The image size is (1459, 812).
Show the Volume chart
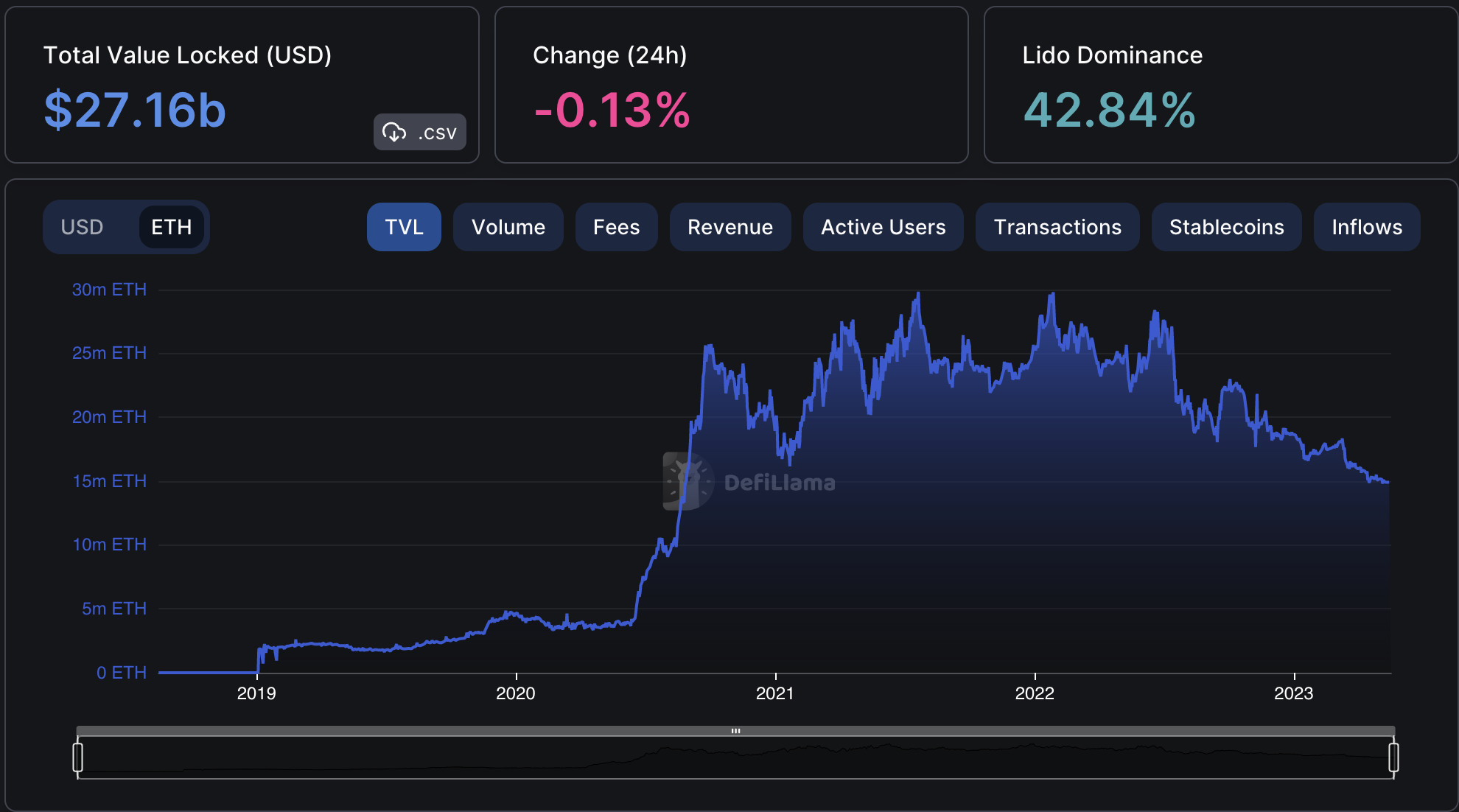(508, 227)
